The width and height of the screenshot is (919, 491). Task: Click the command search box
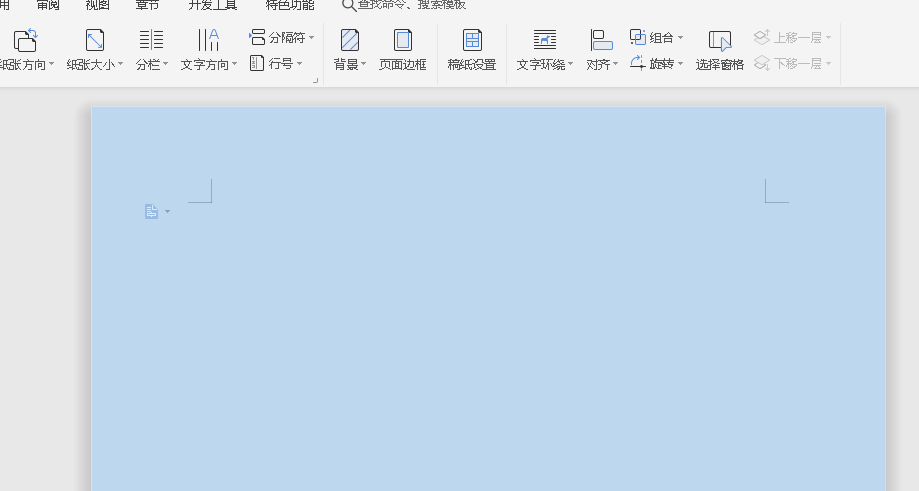click(410, 5)
